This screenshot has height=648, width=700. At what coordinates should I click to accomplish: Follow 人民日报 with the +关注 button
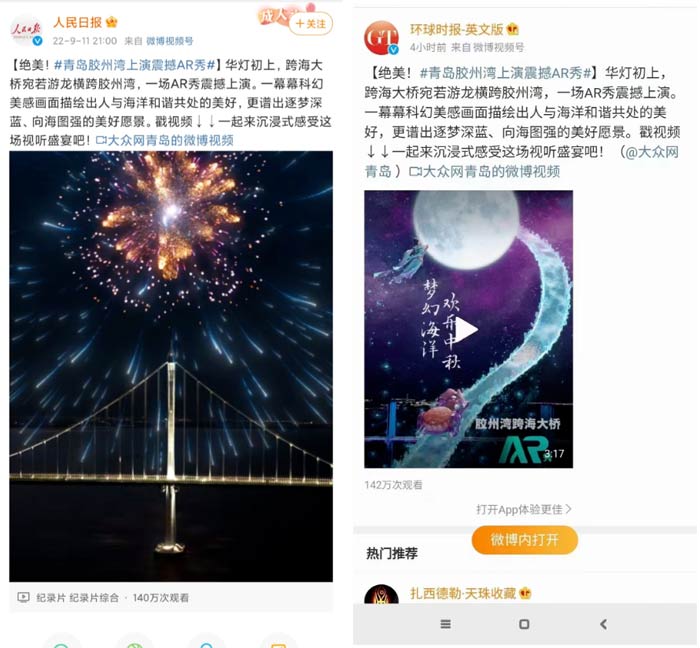[x=311, y=24]
